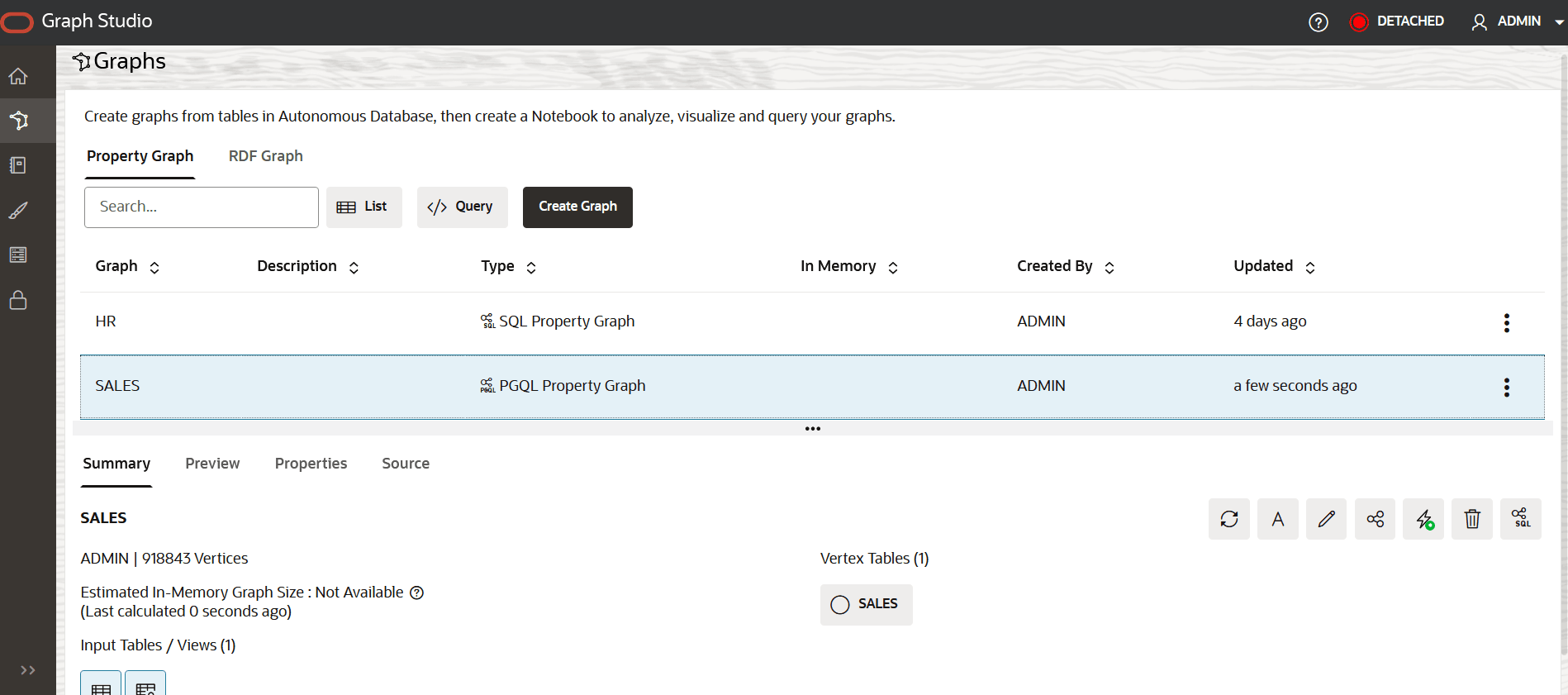Click the graph size help icon
1568x695 pixels.
417,593
